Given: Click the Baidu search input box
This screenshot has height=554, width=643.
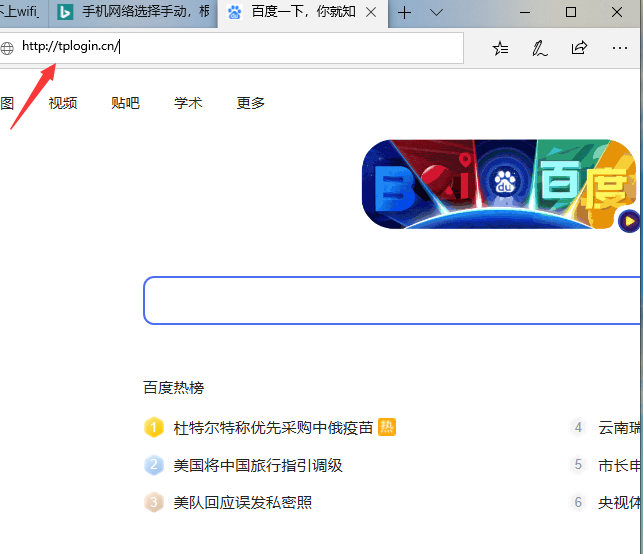Looking at the screenshot, I should (x=390, y=301).
